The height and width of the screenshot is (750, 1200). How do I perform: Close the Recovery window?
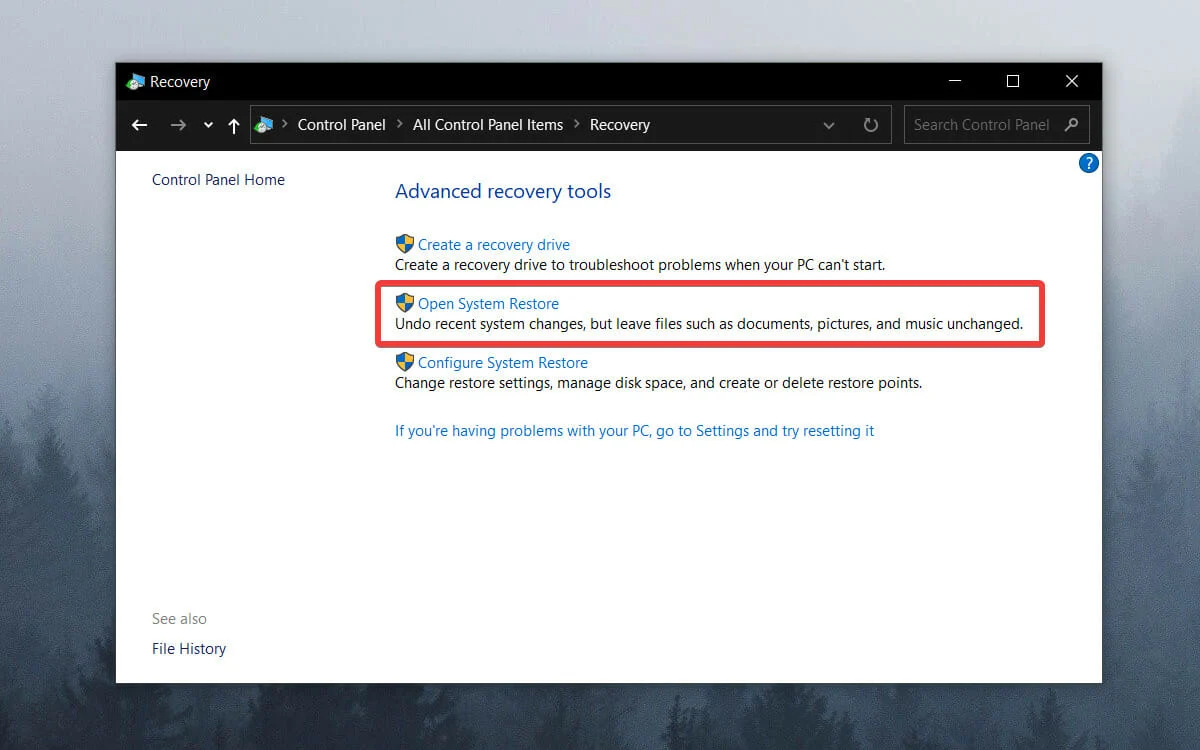tap(1072, 81)
